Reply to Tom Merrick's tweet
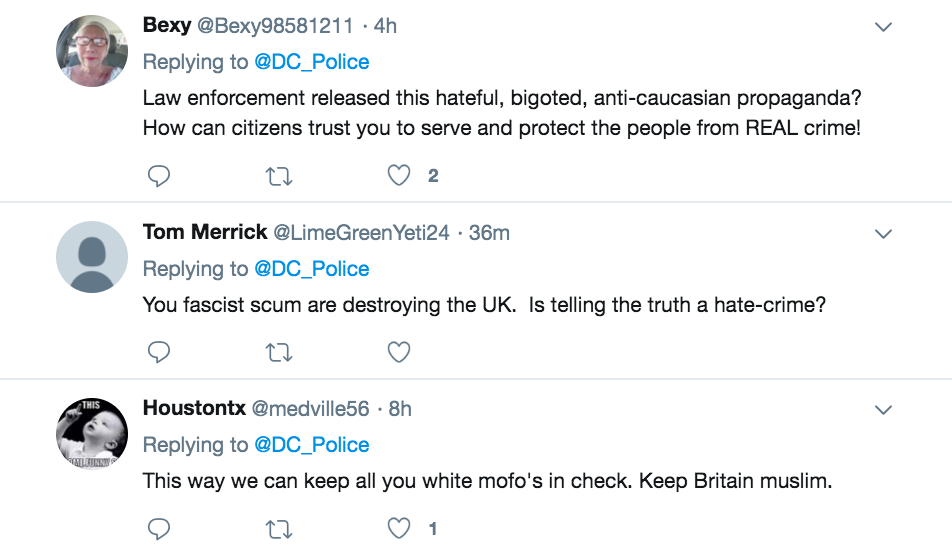 pyautogui.click(x=159, y=352)
